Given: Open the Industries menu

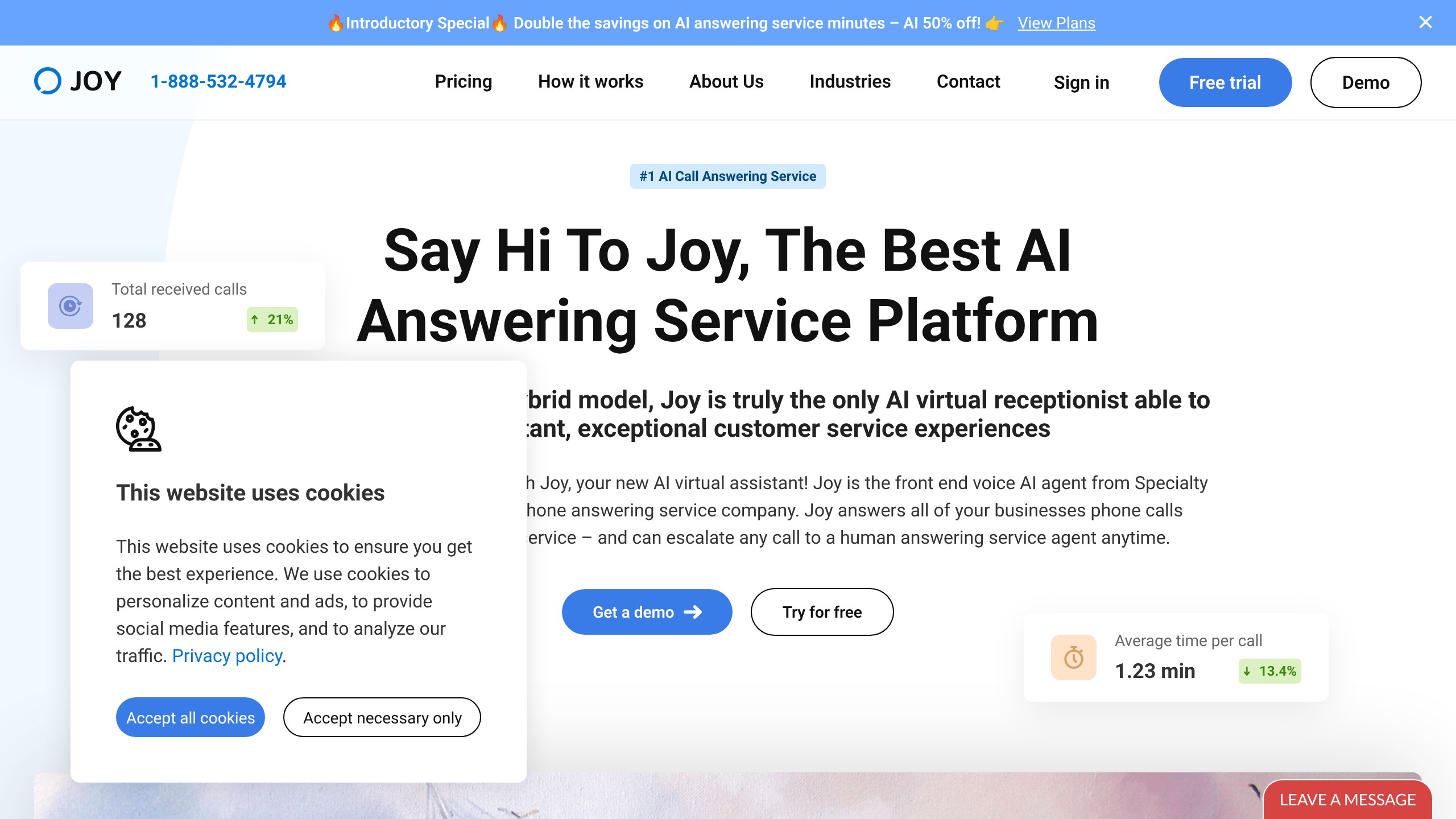Looking at the screenshot, I should (850, 81).
